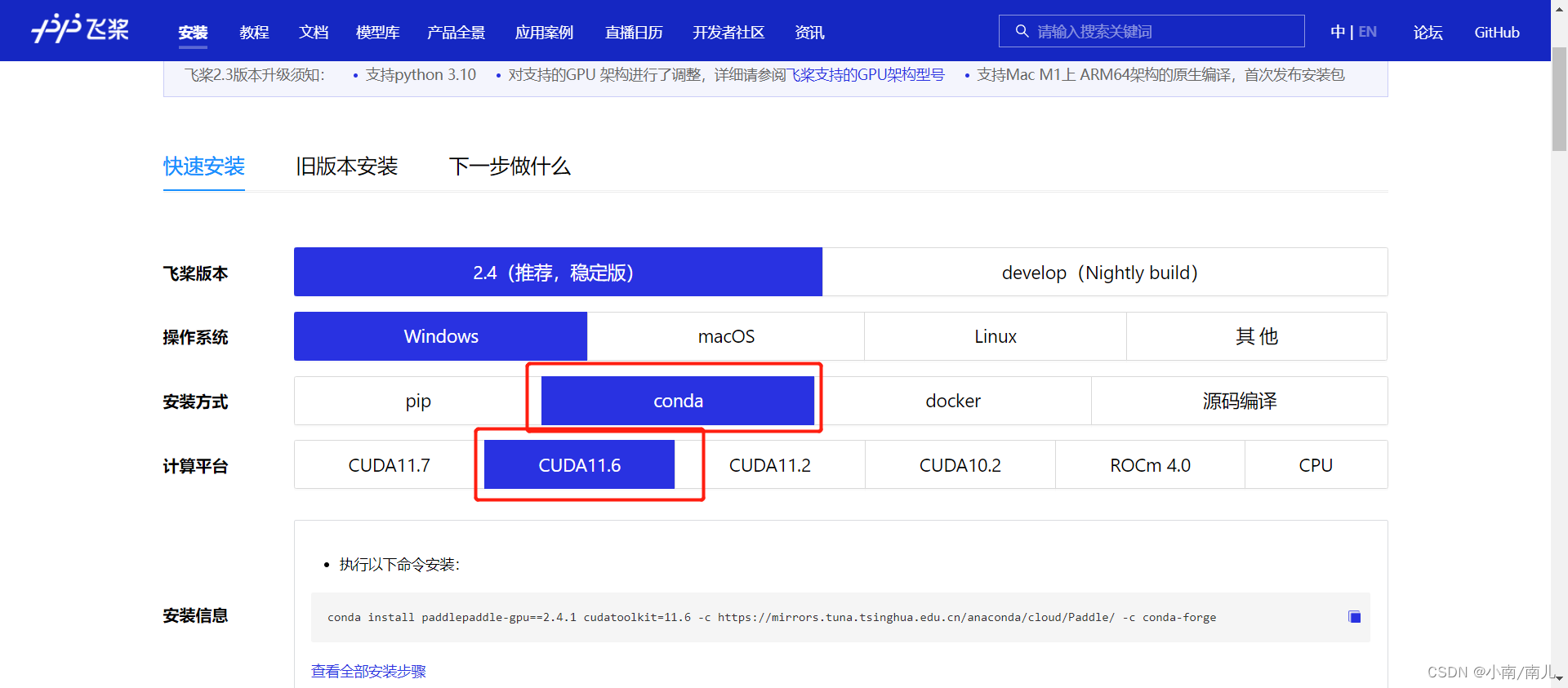Viewport: 1568px width, 688px height.
Task: Click the 执行以下命令安装 instruction text
Action: tap(399, 565)
